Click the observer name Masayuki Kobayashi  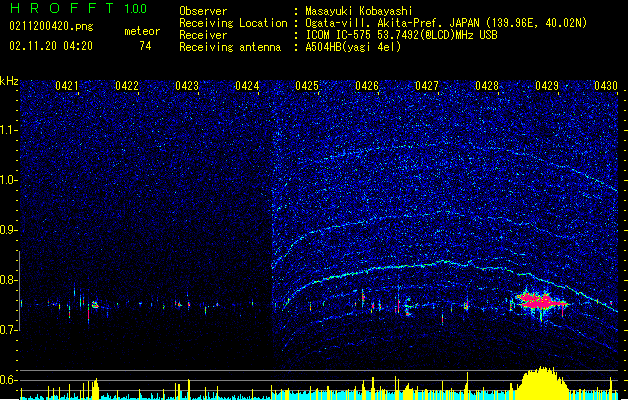[x=359, y=11]
